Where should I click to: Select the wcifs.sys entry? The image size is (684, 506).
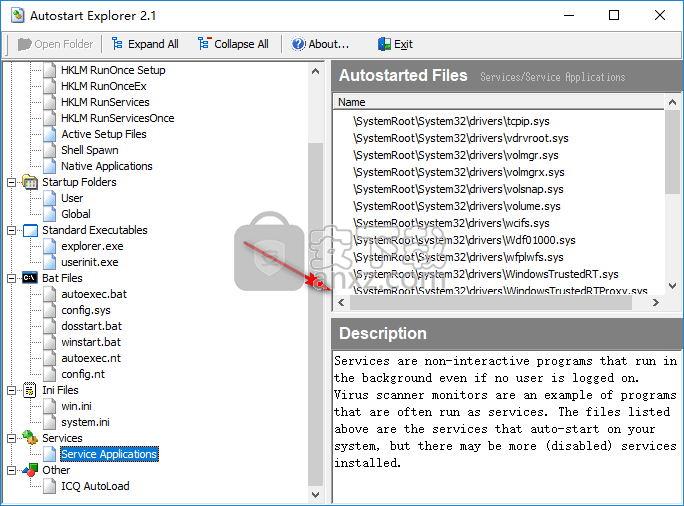pos(451,223)
